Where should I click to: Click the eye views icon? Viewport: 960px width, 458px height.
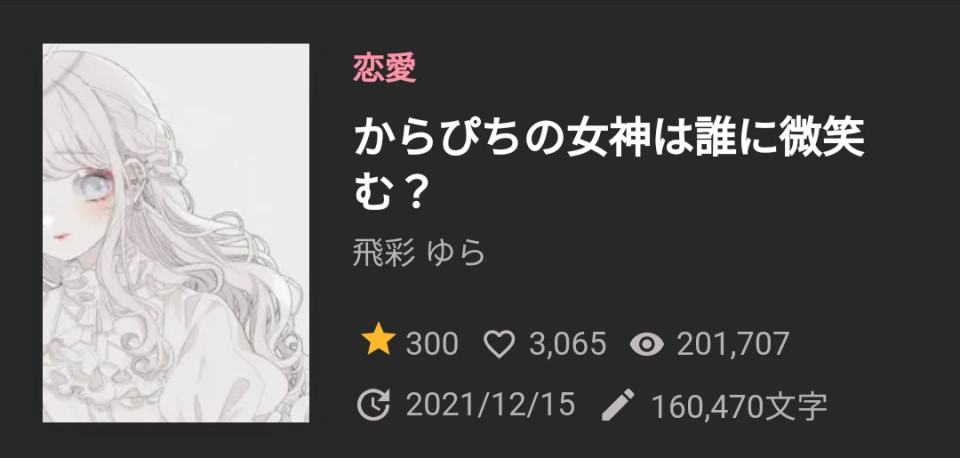pos(647,345)
